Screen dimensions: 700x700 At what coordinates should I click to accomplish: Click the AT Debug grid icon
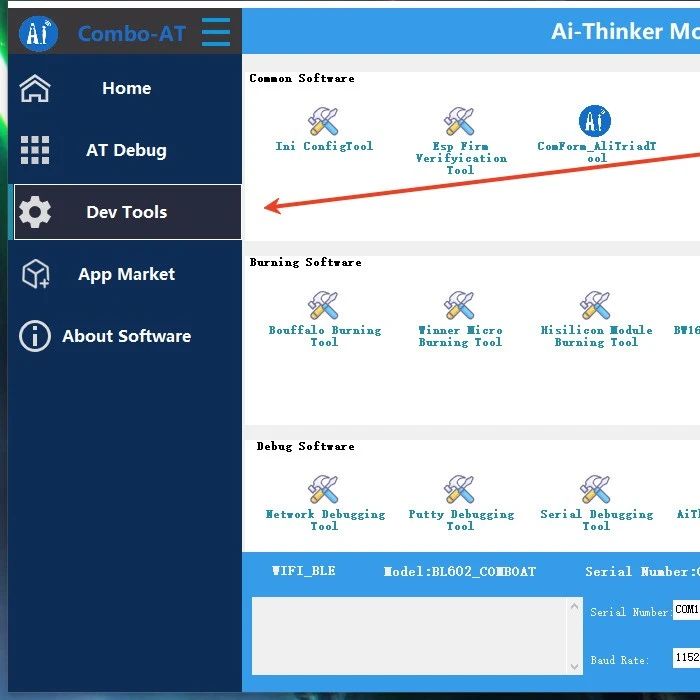(35, 150)
